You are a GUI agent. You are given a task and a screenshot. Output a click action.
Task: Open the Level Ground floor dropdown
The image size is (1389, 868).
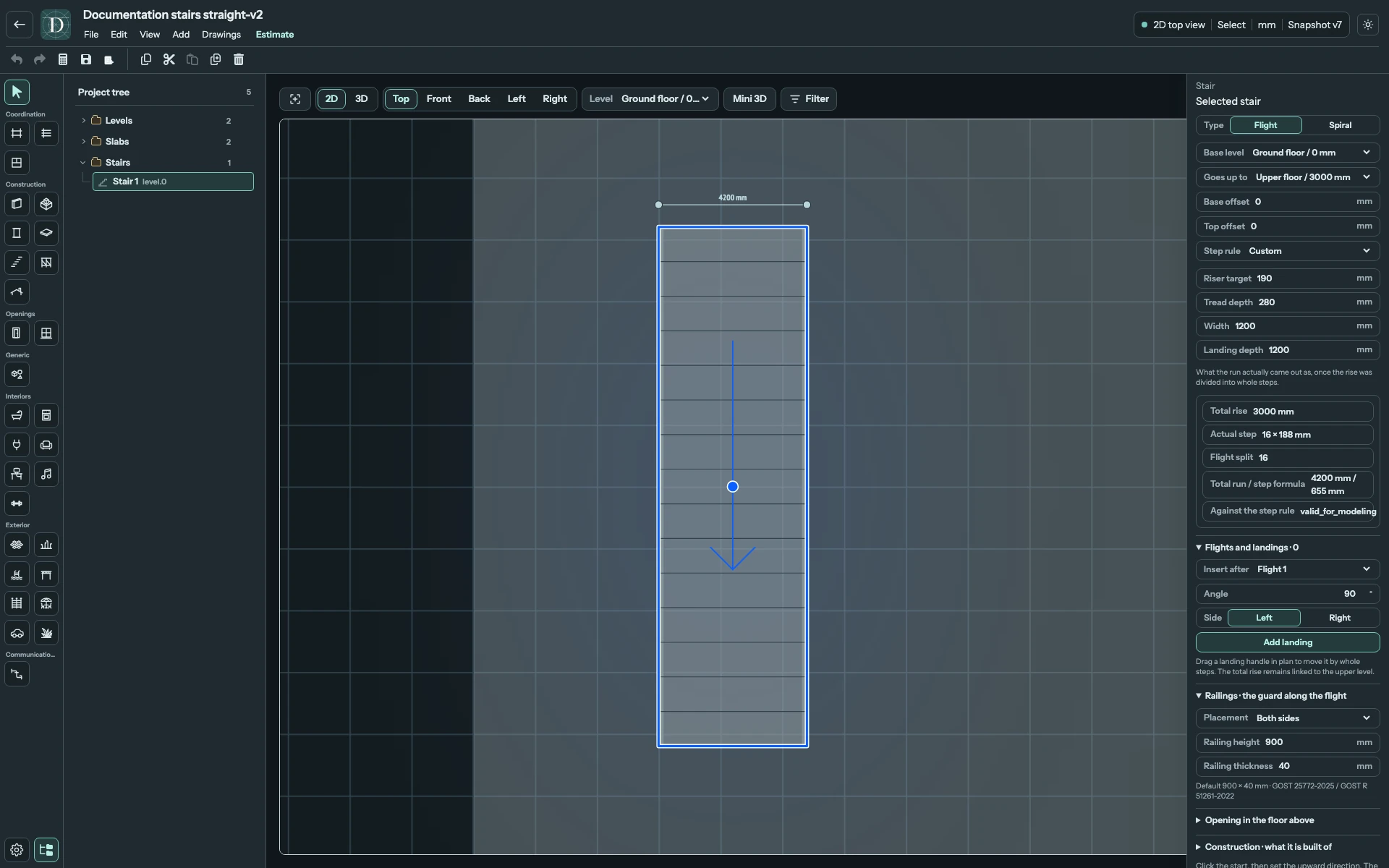pos(650,99)
